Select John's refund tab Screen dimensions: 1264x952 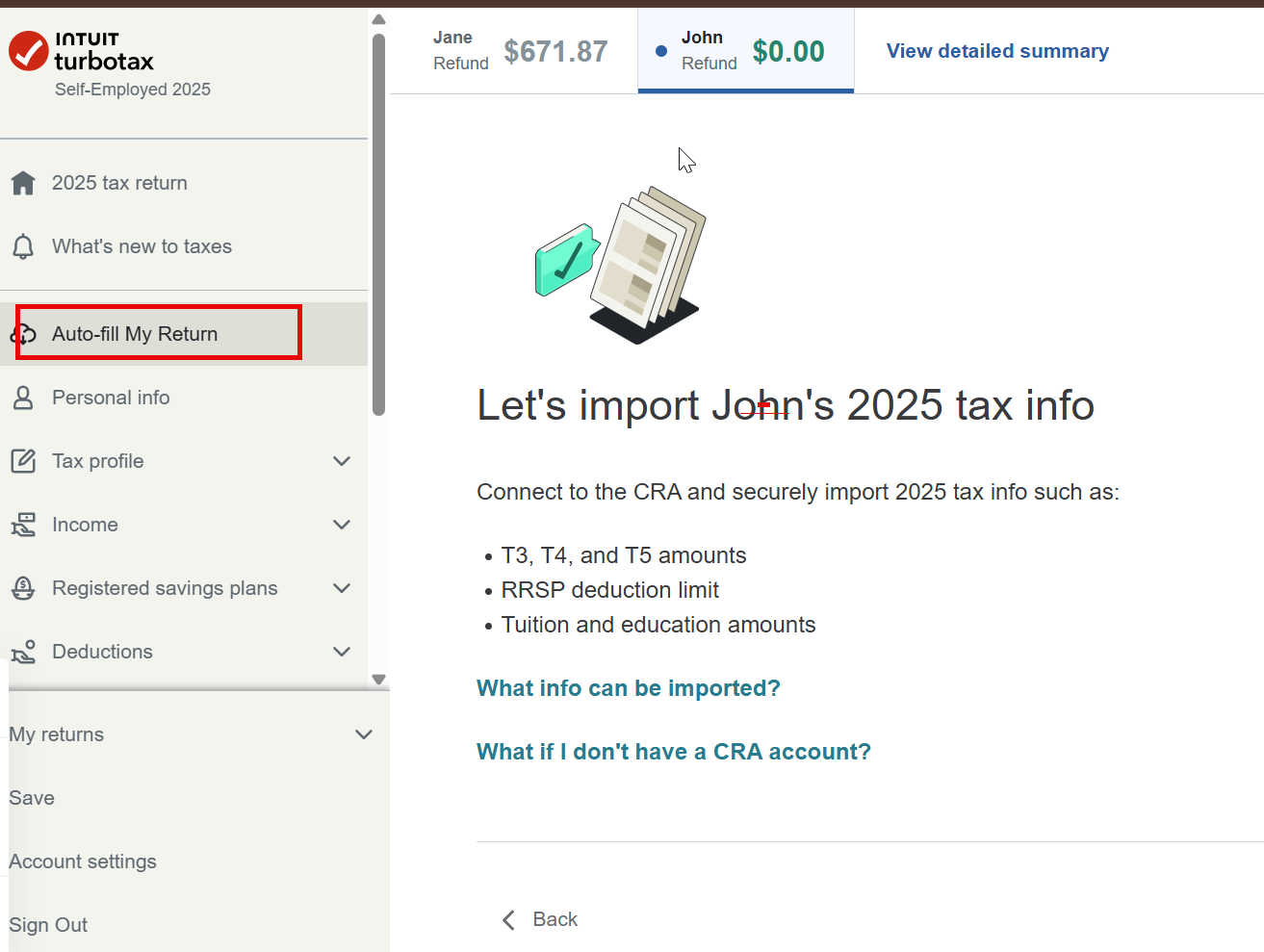(x=745, y=51)
